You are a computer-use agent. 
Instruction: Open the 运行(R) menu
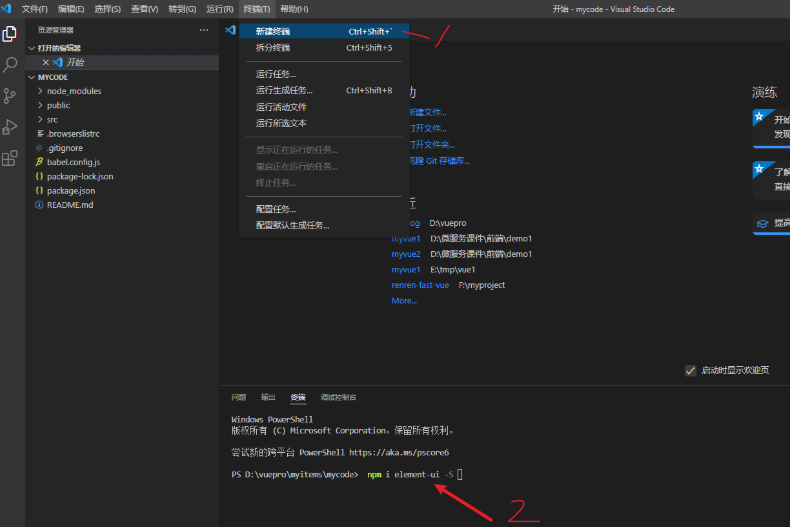tap(220, 9)
